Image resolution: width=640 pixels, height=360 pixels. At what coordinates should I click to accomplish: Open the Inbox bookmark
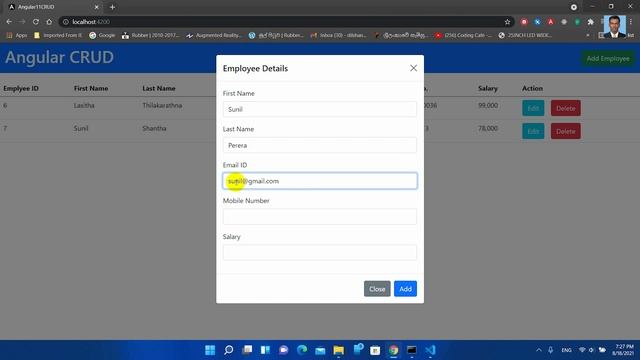point(338,36)
